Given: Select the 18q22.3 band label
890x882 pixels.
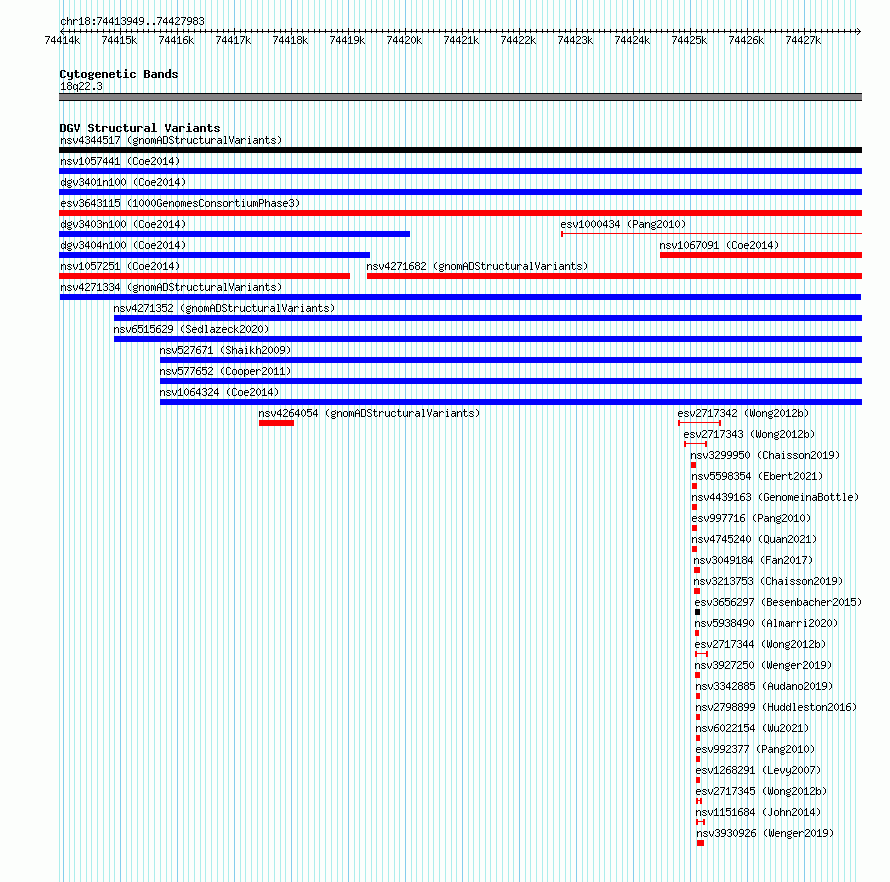Looking at the screenshot, I should [x=81, y=86].
